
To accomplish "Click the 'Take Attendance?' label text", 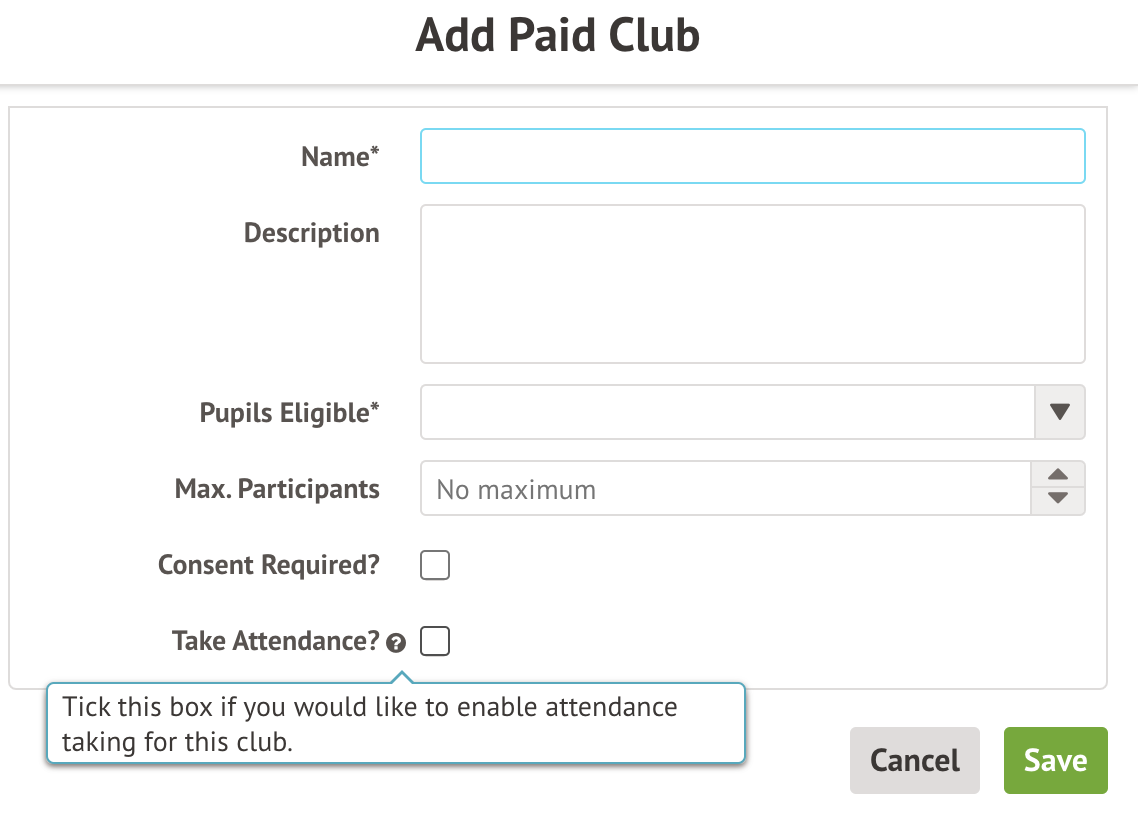I will 276,641.
